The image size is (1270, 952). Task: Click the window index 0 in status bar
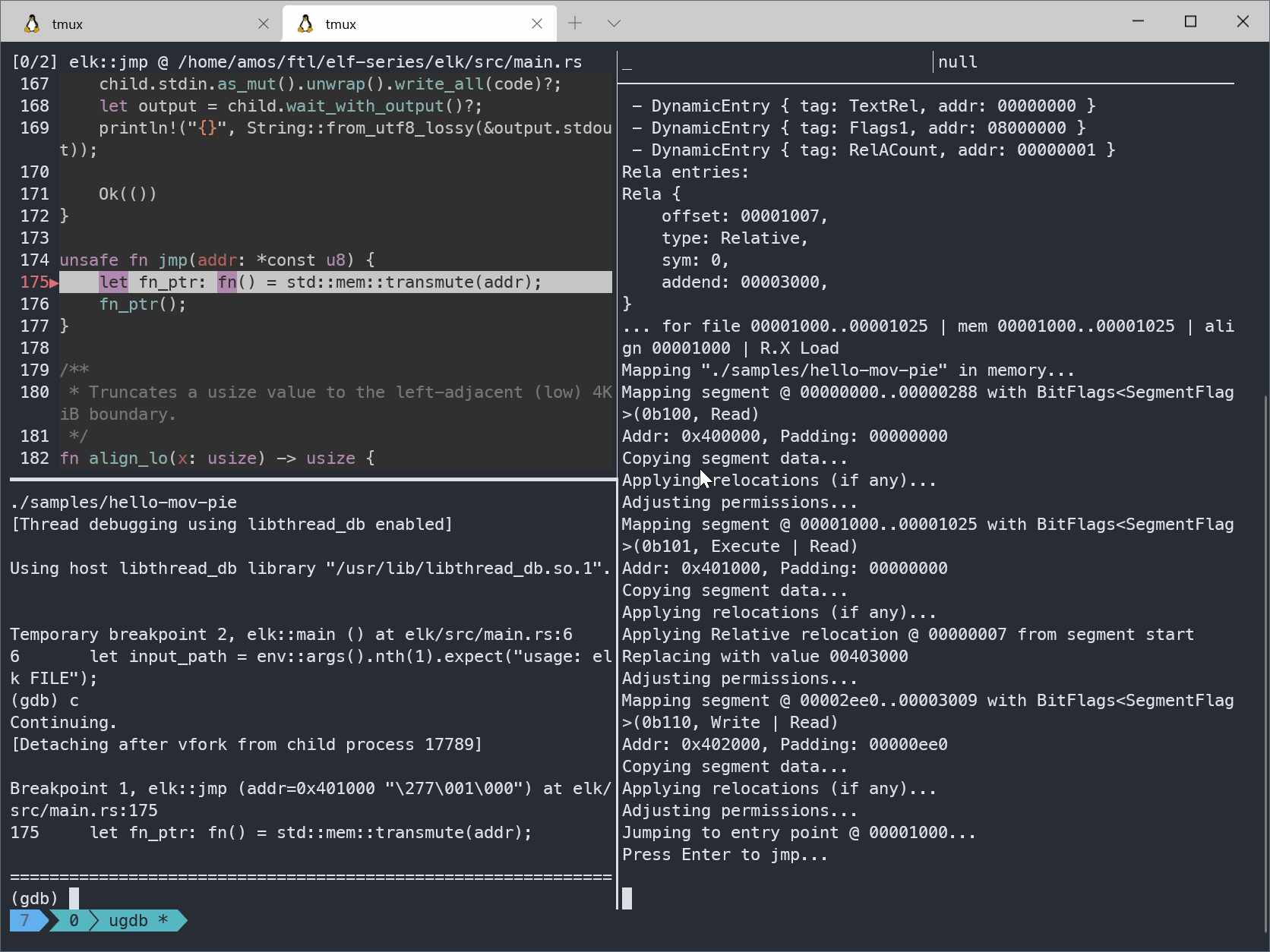[74, 920]
